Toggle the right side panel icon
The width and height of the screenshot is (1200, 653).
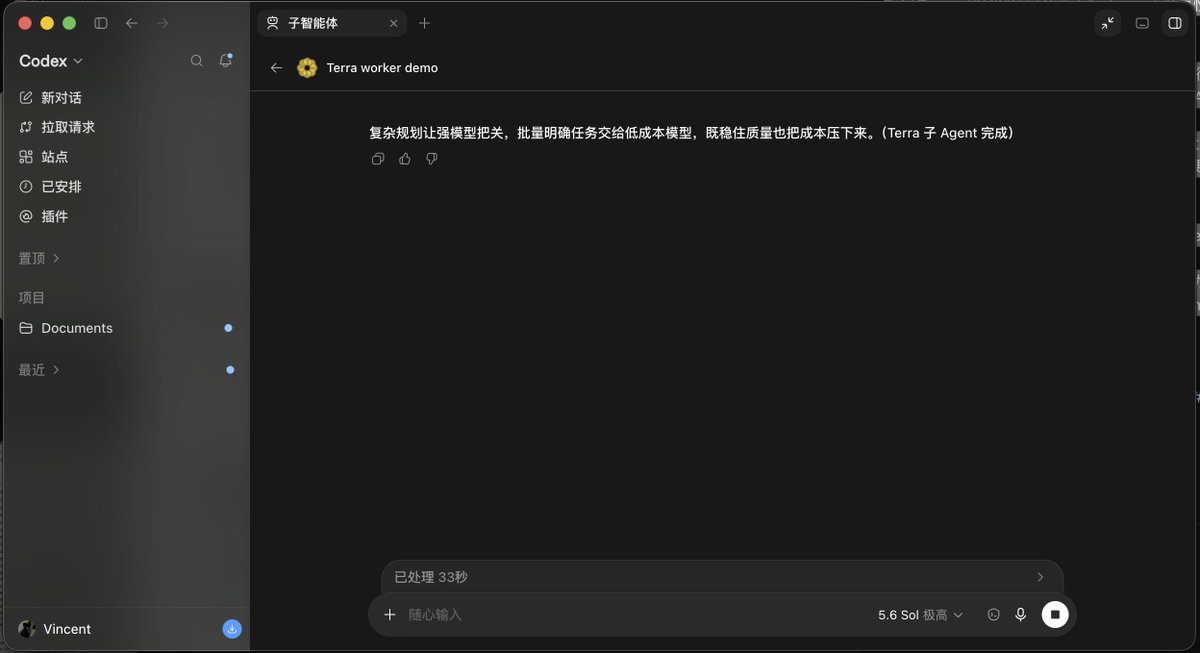tap(1175, 23)
